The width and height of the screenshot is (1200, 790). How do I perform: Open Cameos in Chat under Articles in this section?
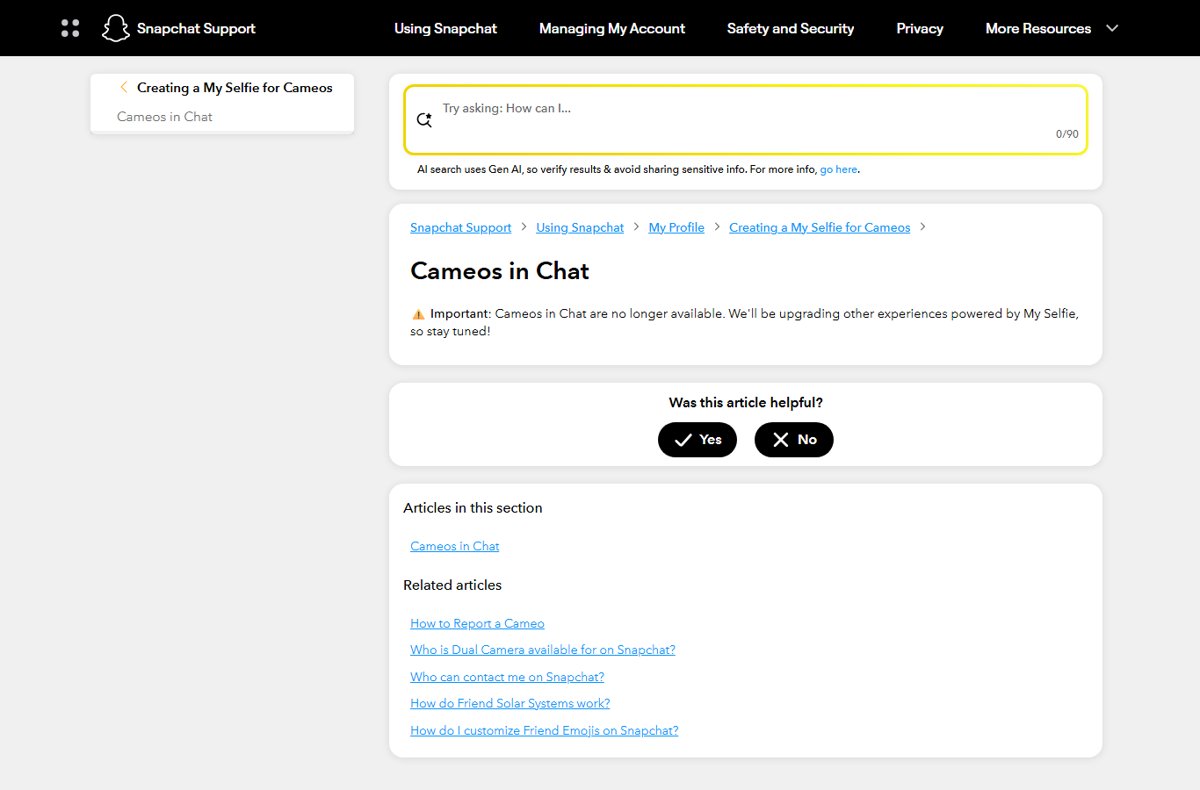tap(454, 546)
